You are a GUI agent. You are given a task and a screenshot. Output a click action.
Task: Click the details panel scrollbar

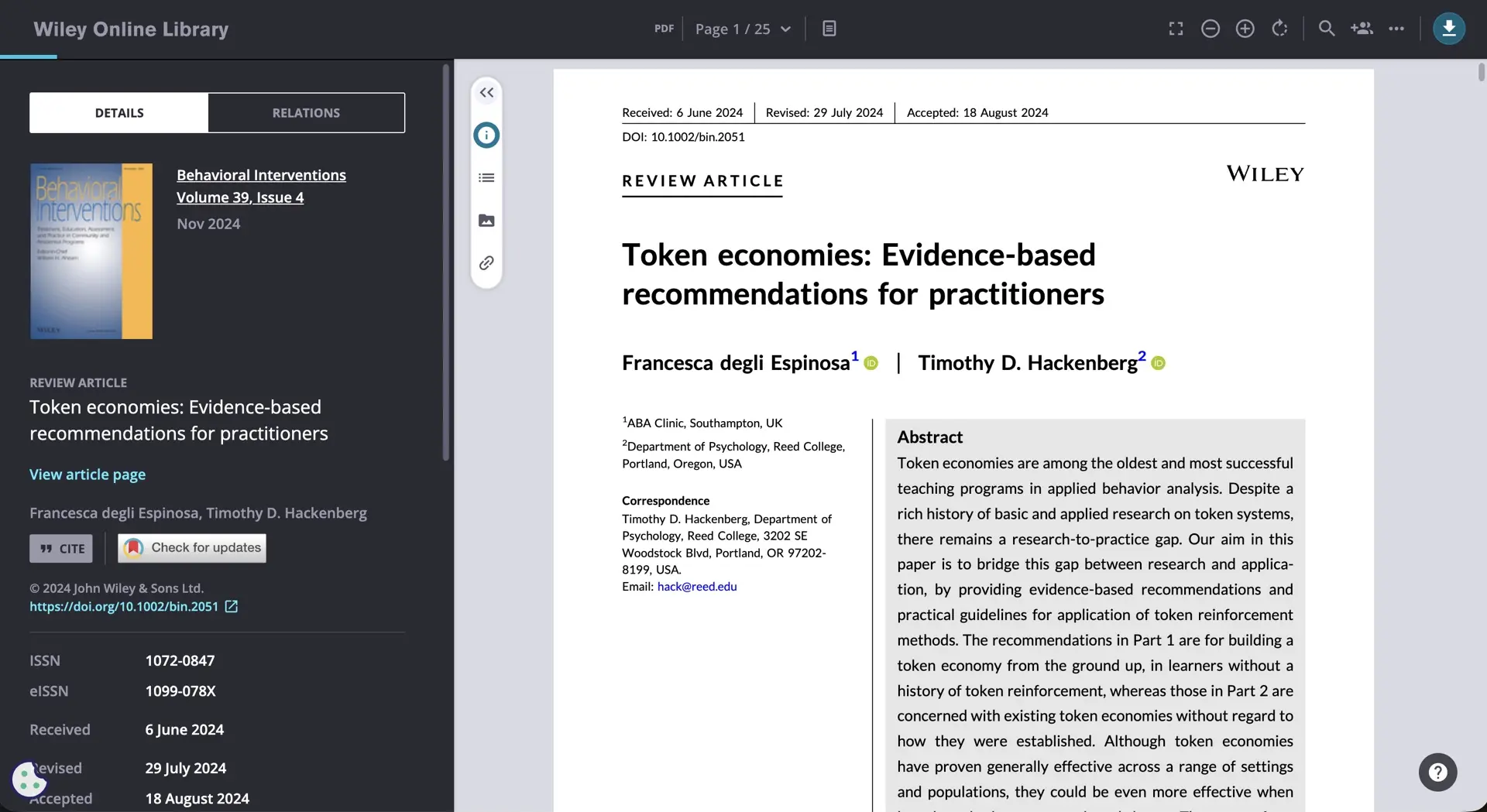click(x=446, y=263)
